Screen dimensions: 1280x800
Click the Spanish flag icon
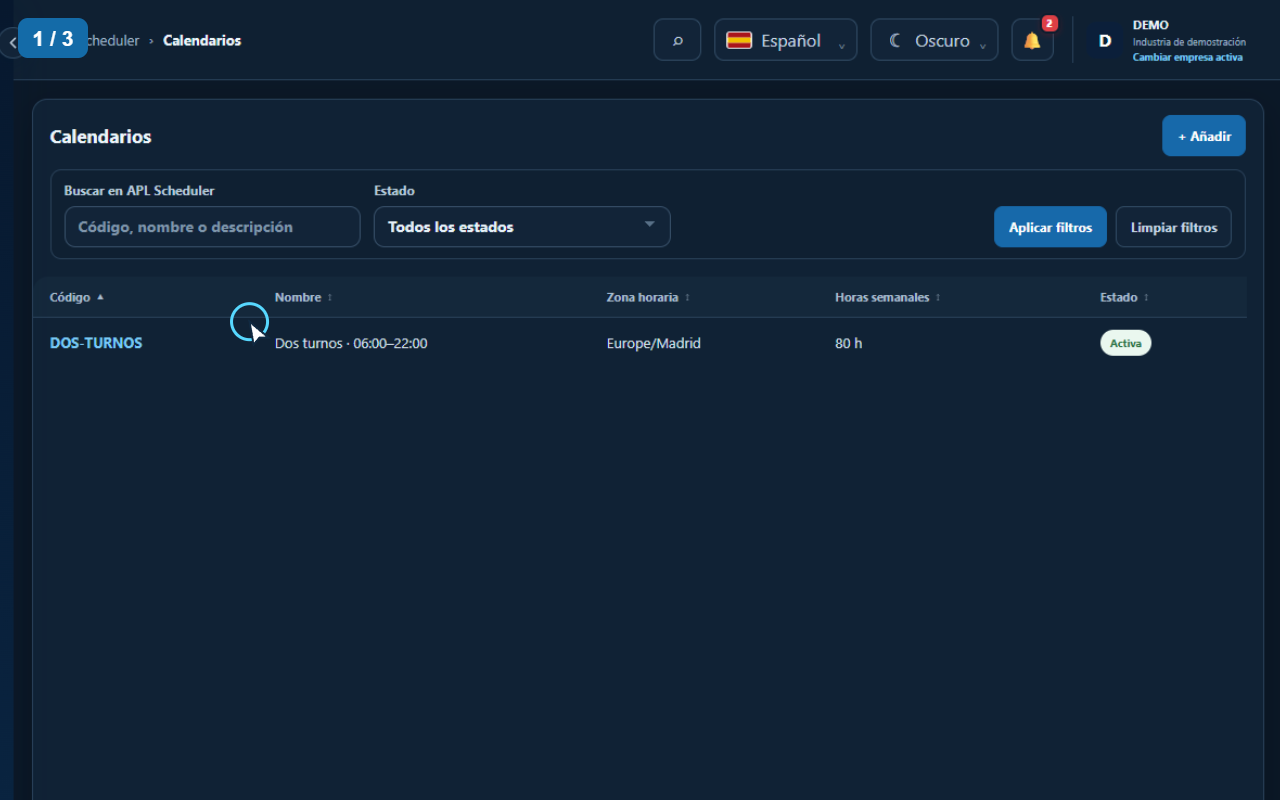point(739,41)
